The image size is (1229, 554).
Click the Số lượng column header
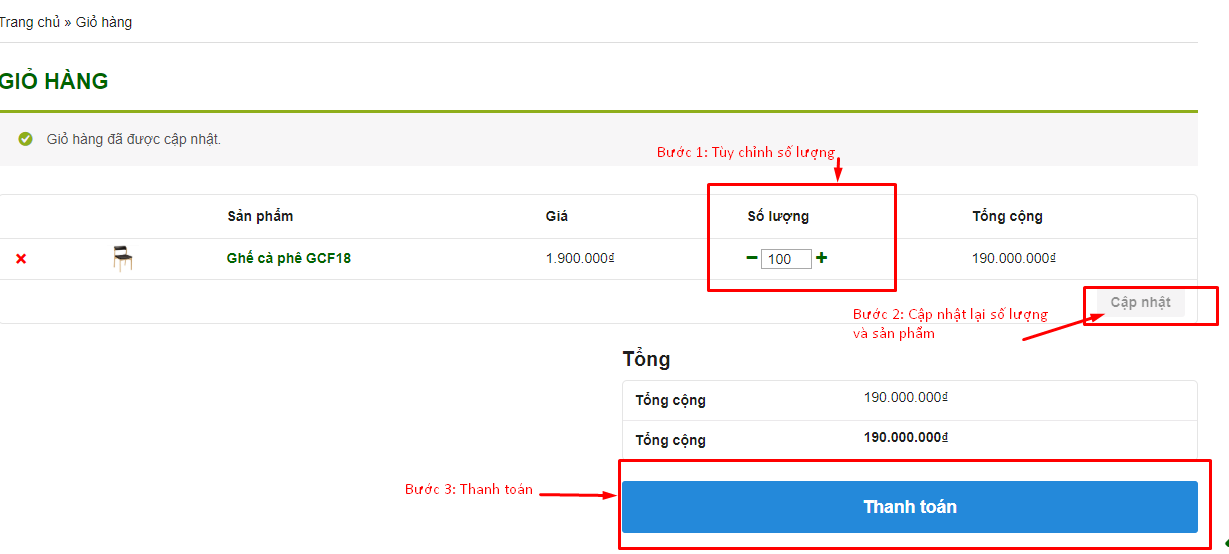(x=778, y=216)
